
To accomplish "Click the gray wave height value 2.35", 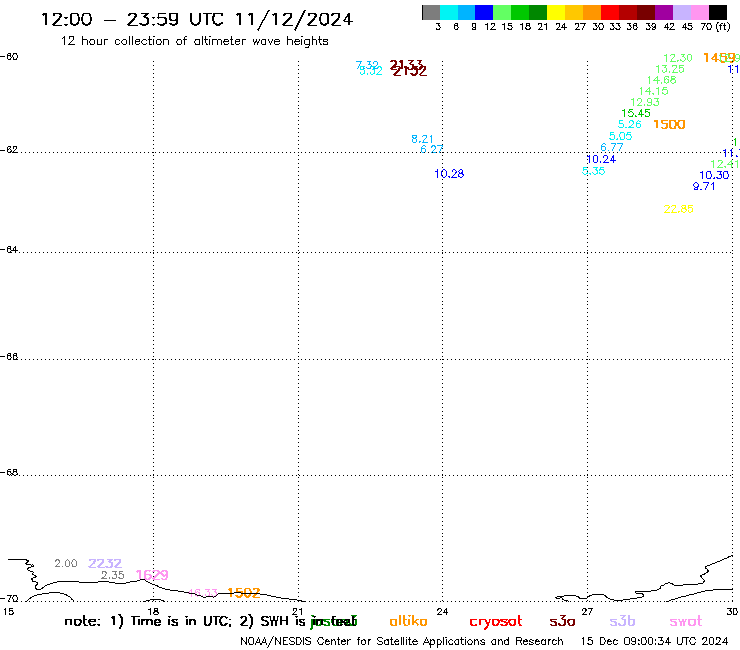I will [112, 575].
